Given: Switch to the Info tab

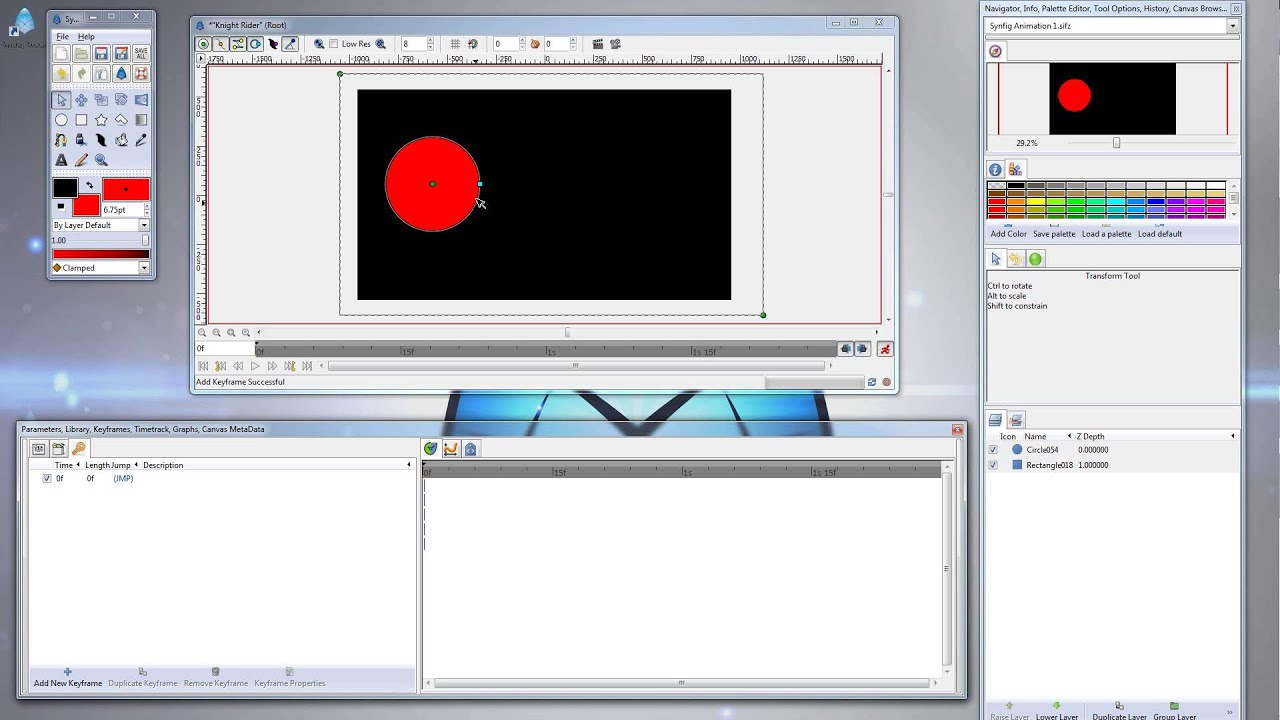Looking at the screenshot, I should pos(995,170).
